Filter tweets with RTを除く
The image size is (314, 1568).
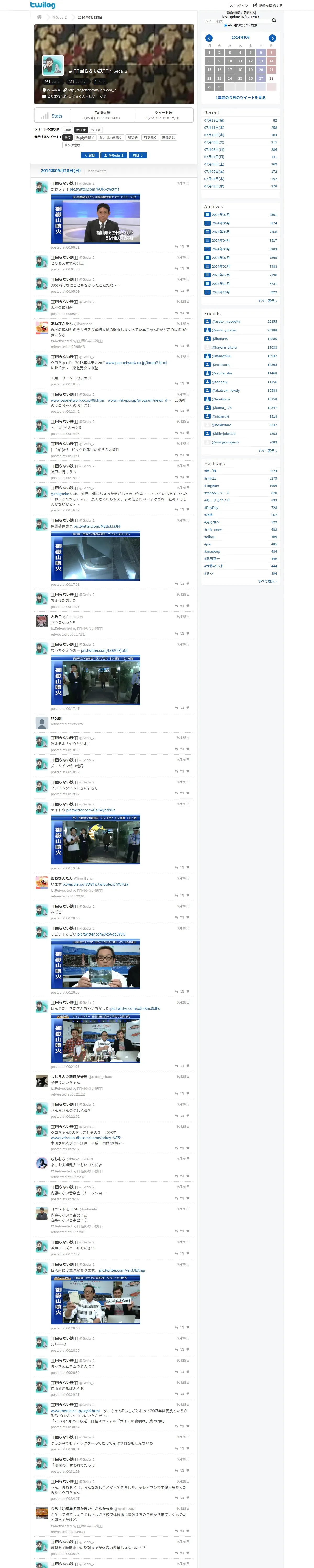[x=149, y=137]
